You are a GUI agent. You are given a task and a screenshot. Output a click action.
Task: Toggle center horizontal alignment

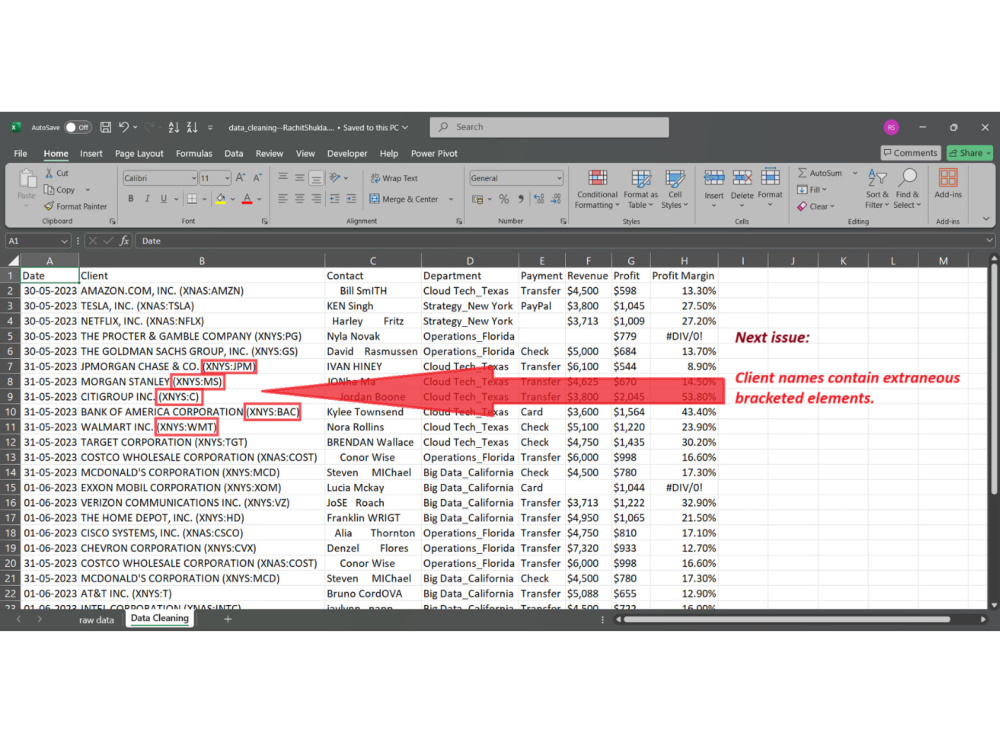[299, 199]
